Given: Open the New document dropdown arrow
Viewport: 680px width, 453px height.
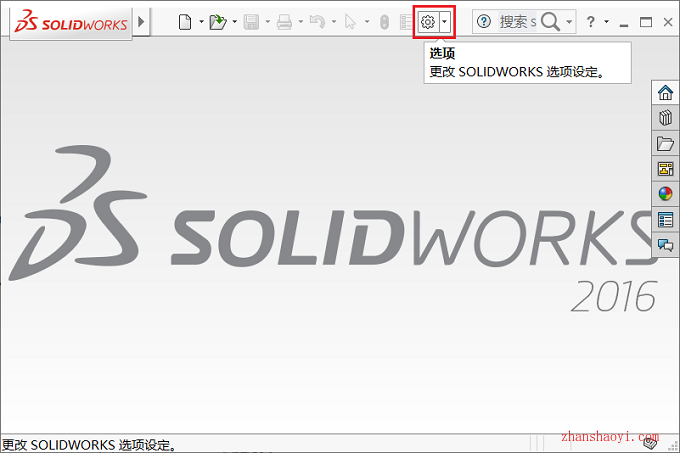Looking at the screenshot, I should pyautogui.click(x=201, y=21).
